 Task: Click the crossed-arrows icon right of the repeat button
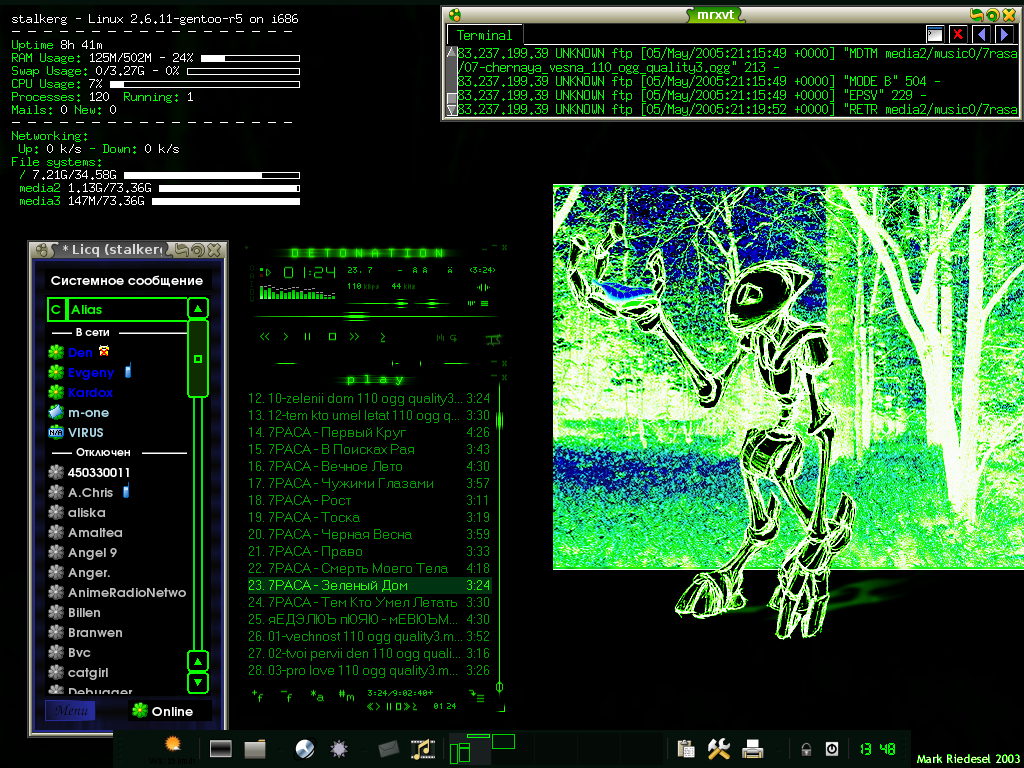click(493, 338)
